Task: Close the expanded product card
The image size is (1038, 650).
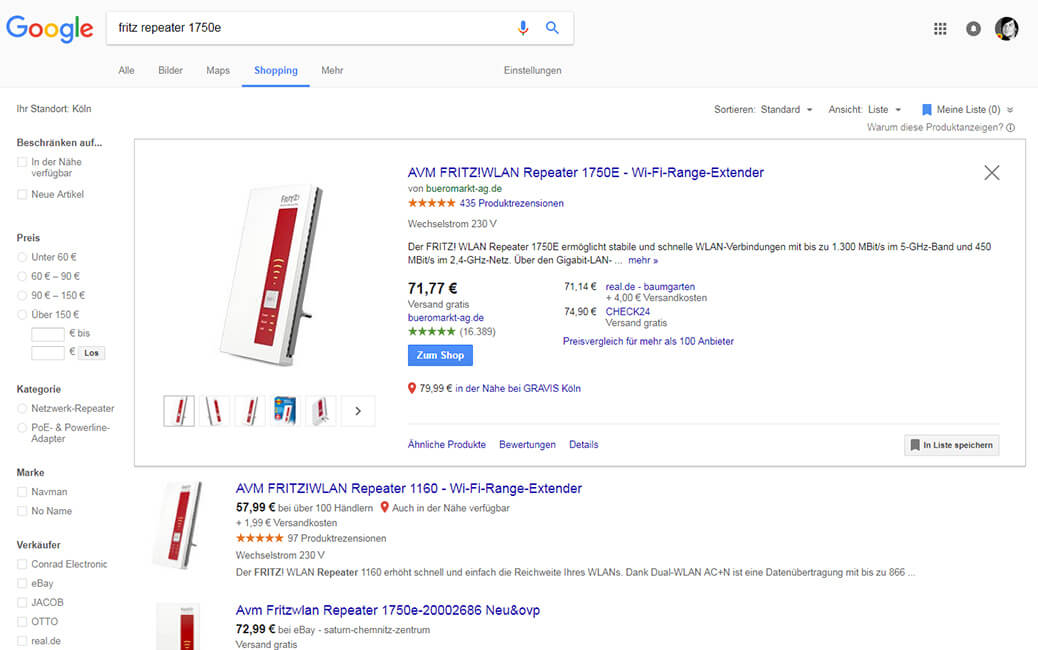Action: (992, 173)
